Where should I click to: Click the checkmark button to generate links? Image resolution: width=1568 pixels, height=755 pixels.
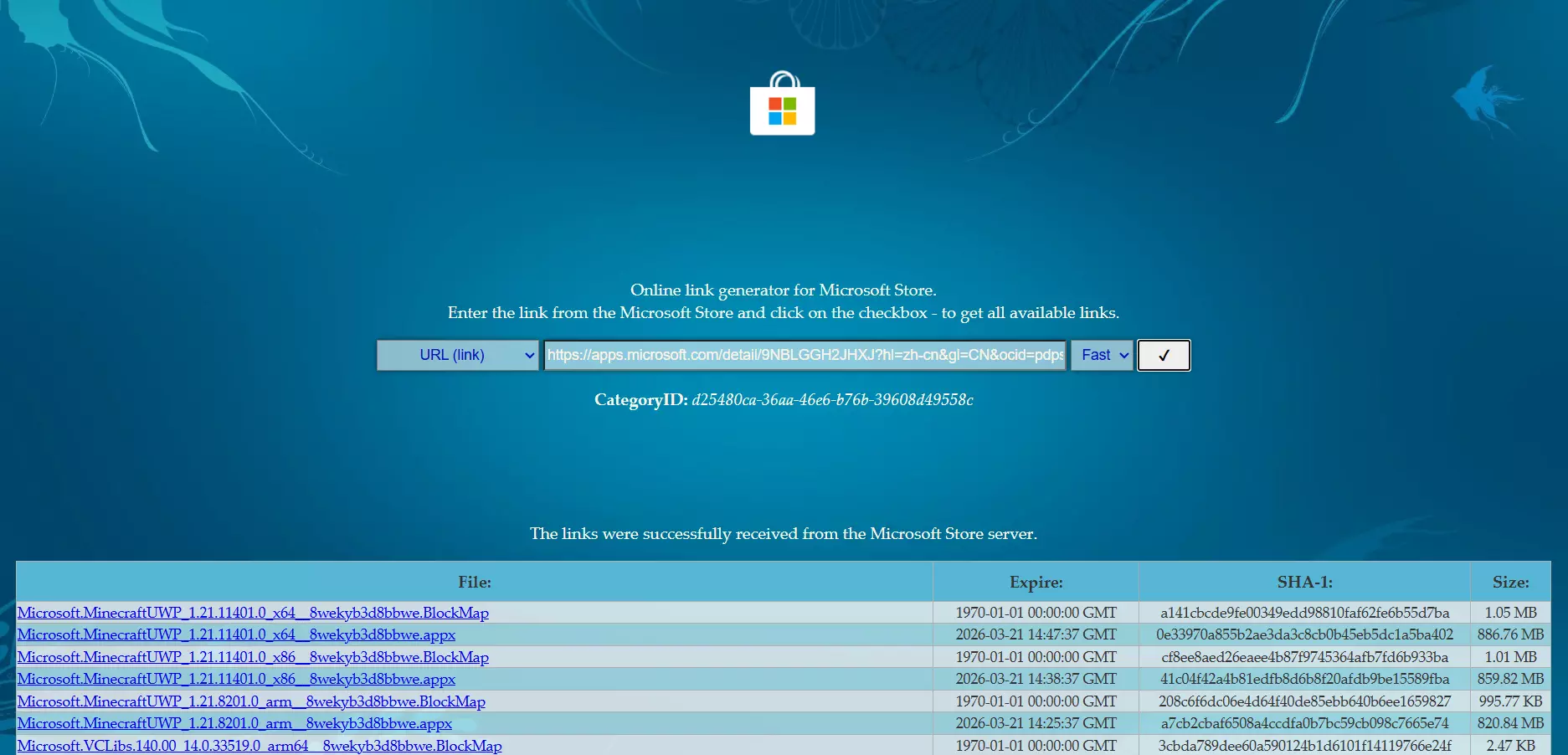pos(1163,355)
